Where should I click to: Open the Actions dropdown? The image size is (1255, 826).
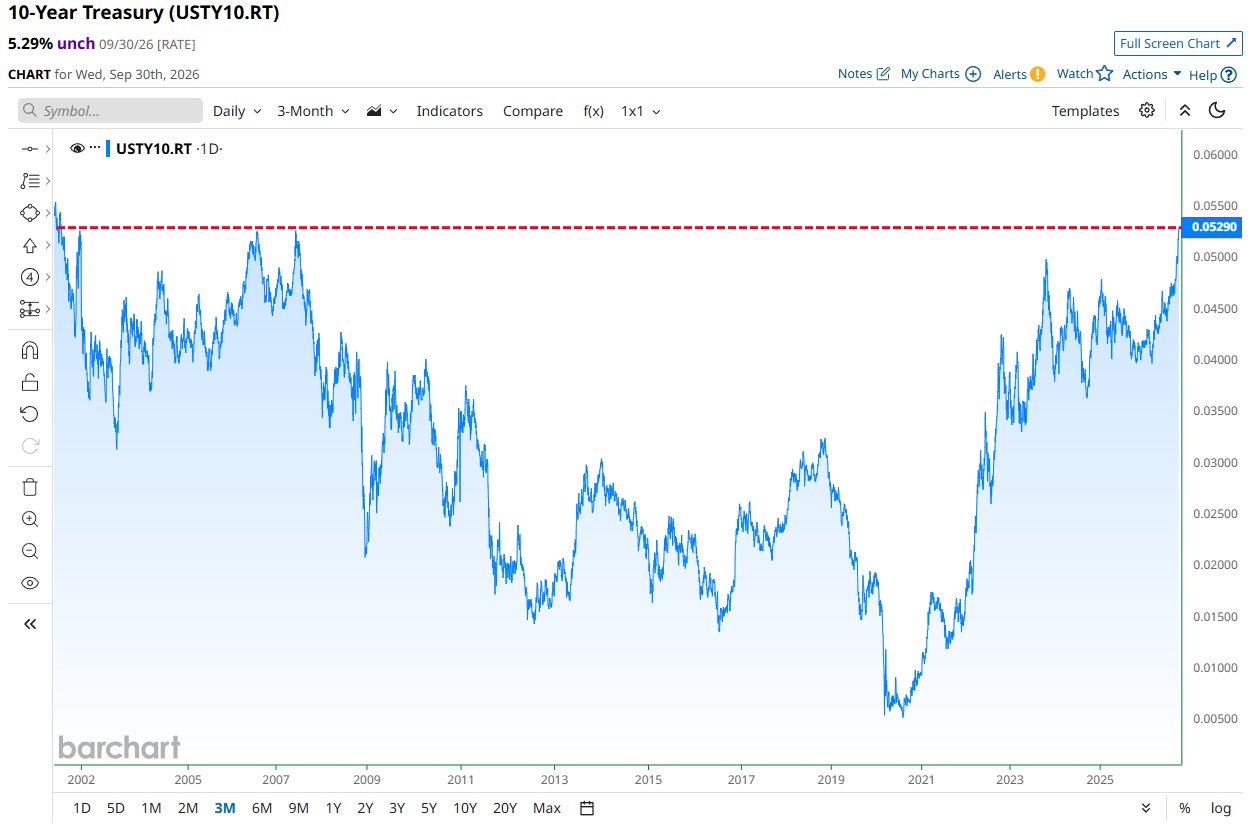[1152, 74]
